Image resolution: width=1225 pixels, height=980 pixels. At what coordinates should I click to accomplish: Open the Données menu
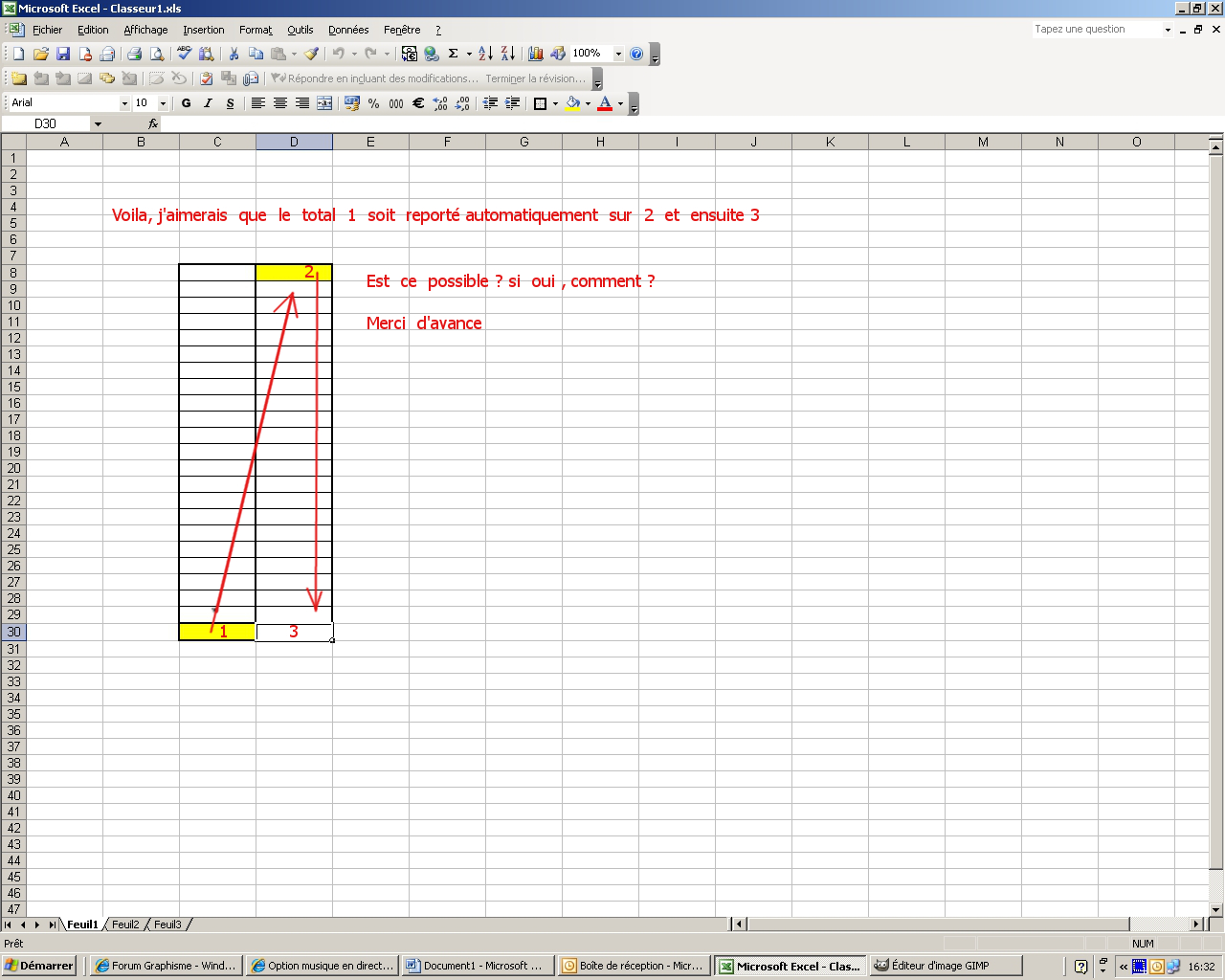(348, 30)
